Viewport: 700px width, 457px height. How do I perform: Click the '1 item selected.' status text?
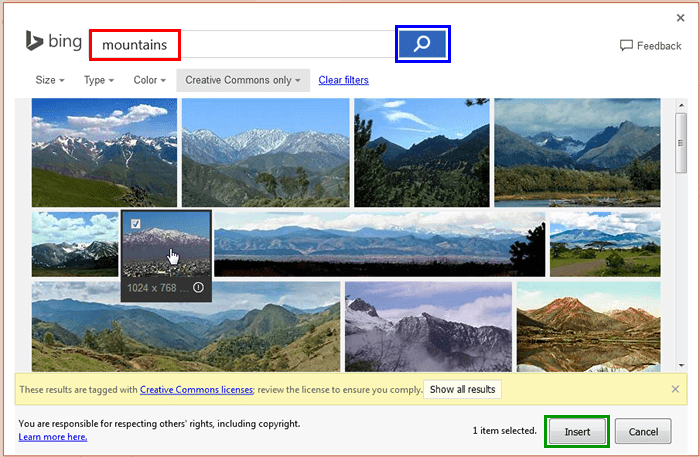point(504,431)
